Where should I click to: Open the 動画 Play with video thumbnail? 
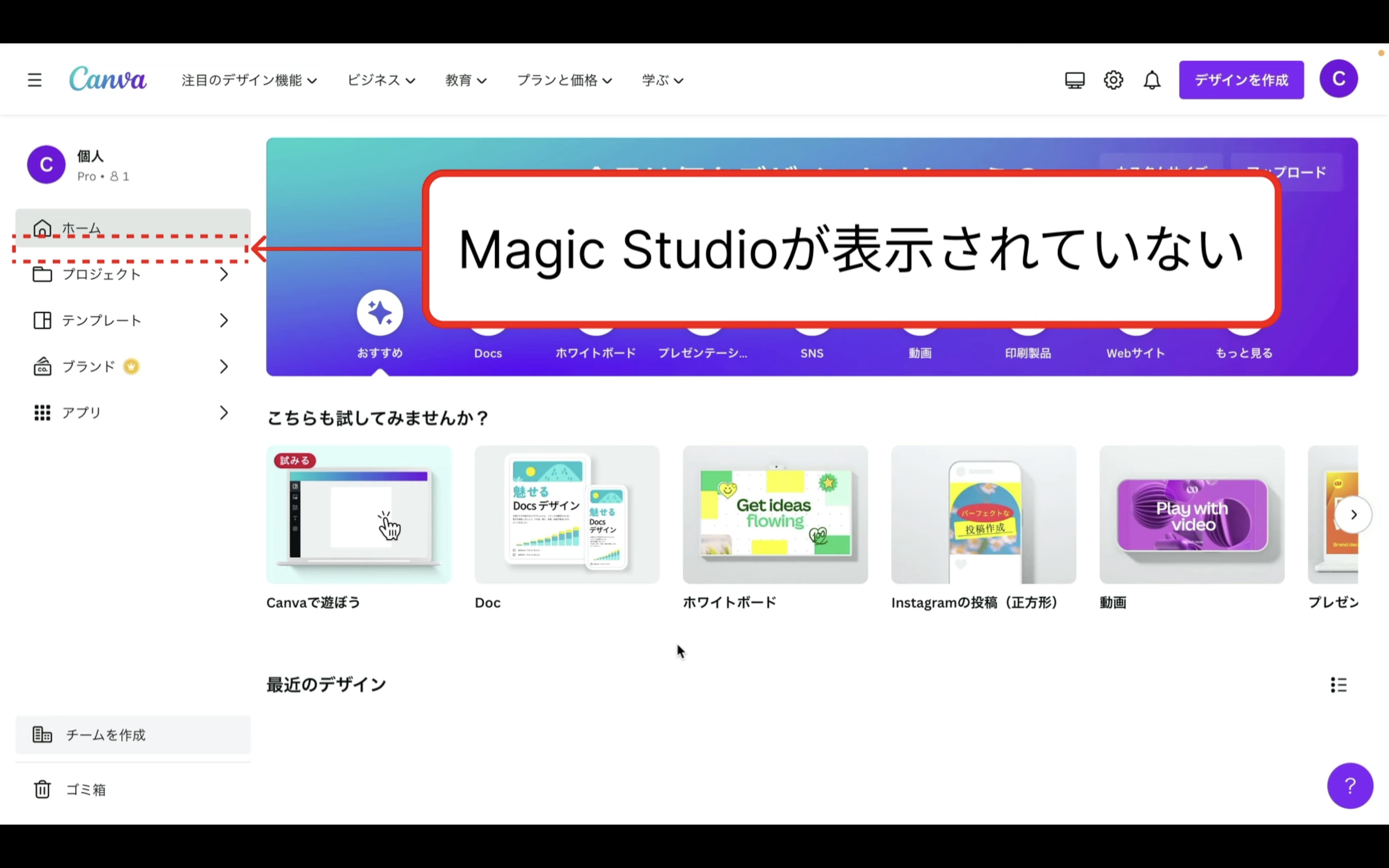1192,515
